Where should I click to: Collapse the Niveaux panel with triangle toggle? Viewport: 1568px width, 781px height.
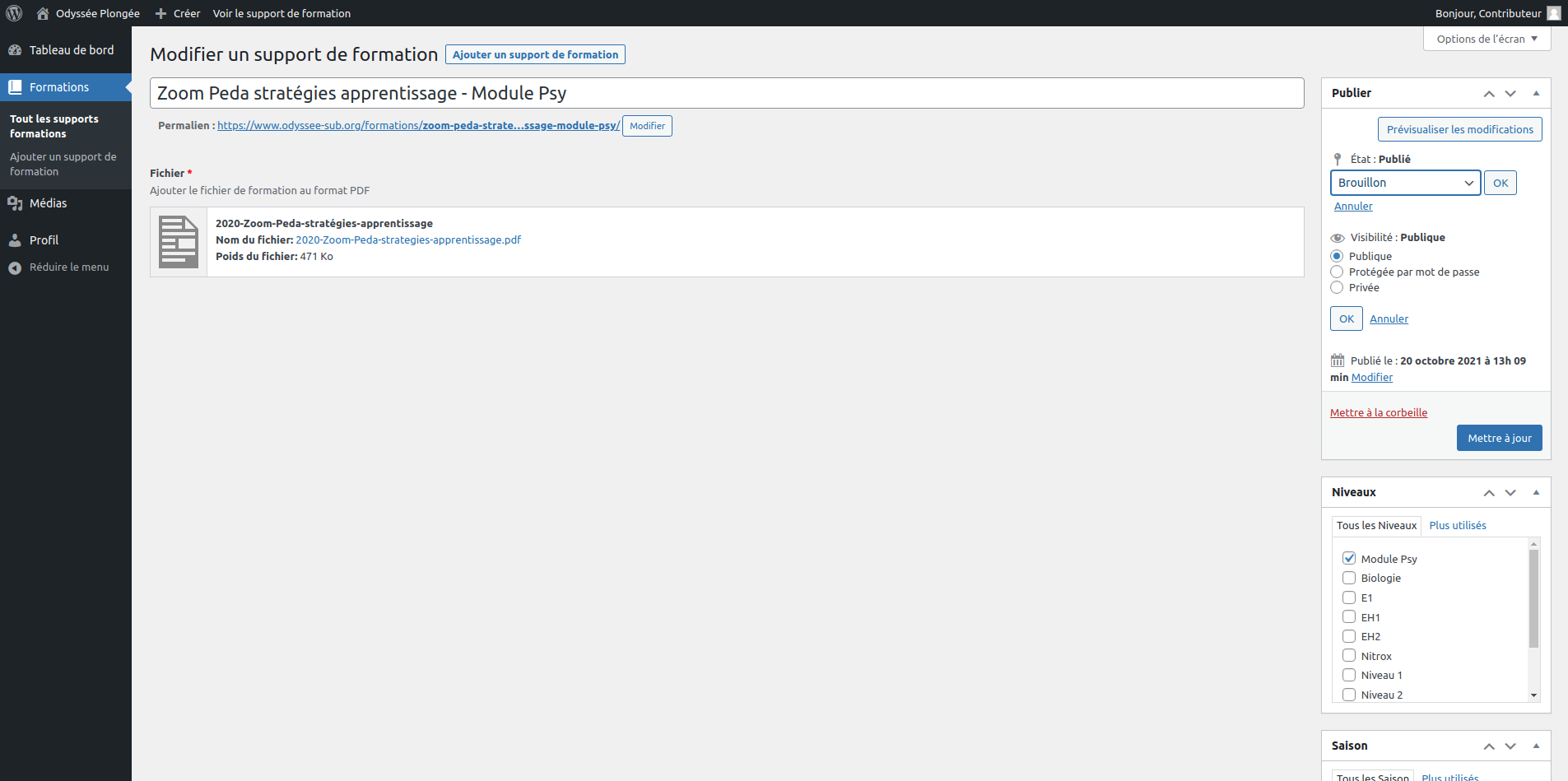point(1536,492)
